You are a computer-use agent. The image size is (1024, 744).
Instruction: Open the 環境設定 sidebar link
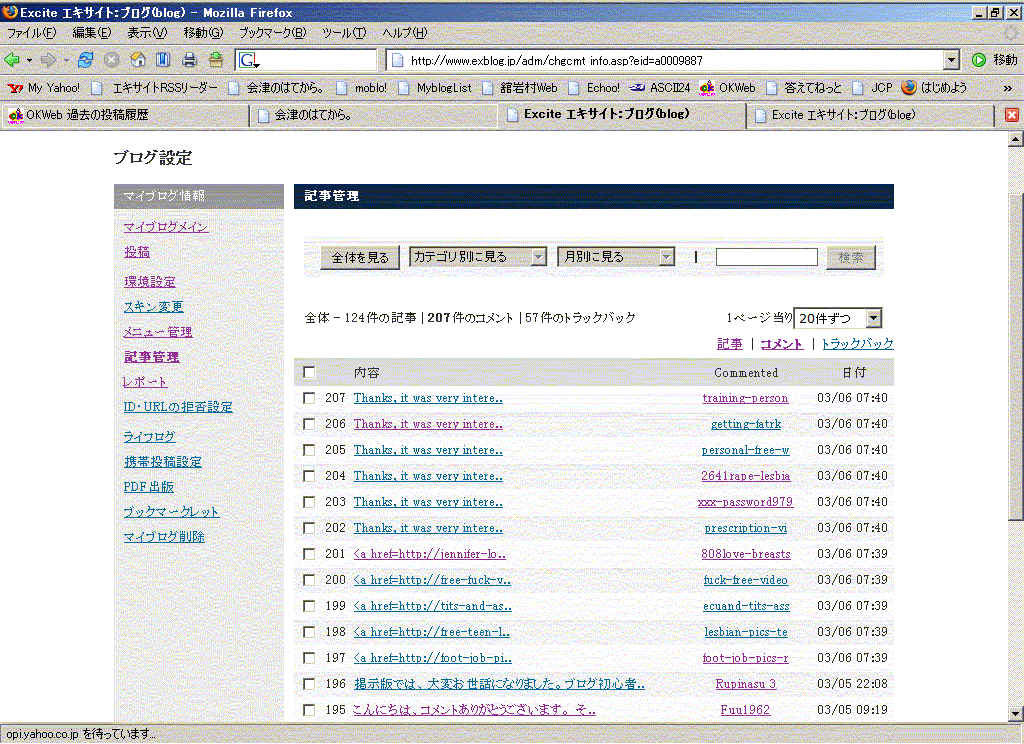click(150, 282)
